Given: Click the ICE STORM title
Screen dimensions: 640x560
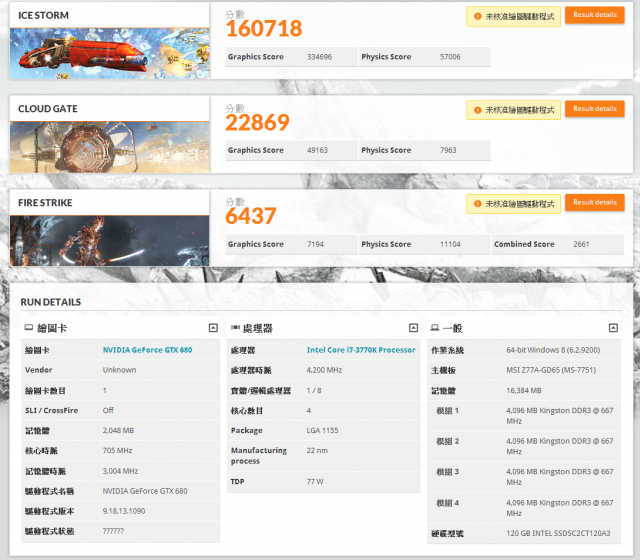Looking at the screenshot, I should 43,16.
